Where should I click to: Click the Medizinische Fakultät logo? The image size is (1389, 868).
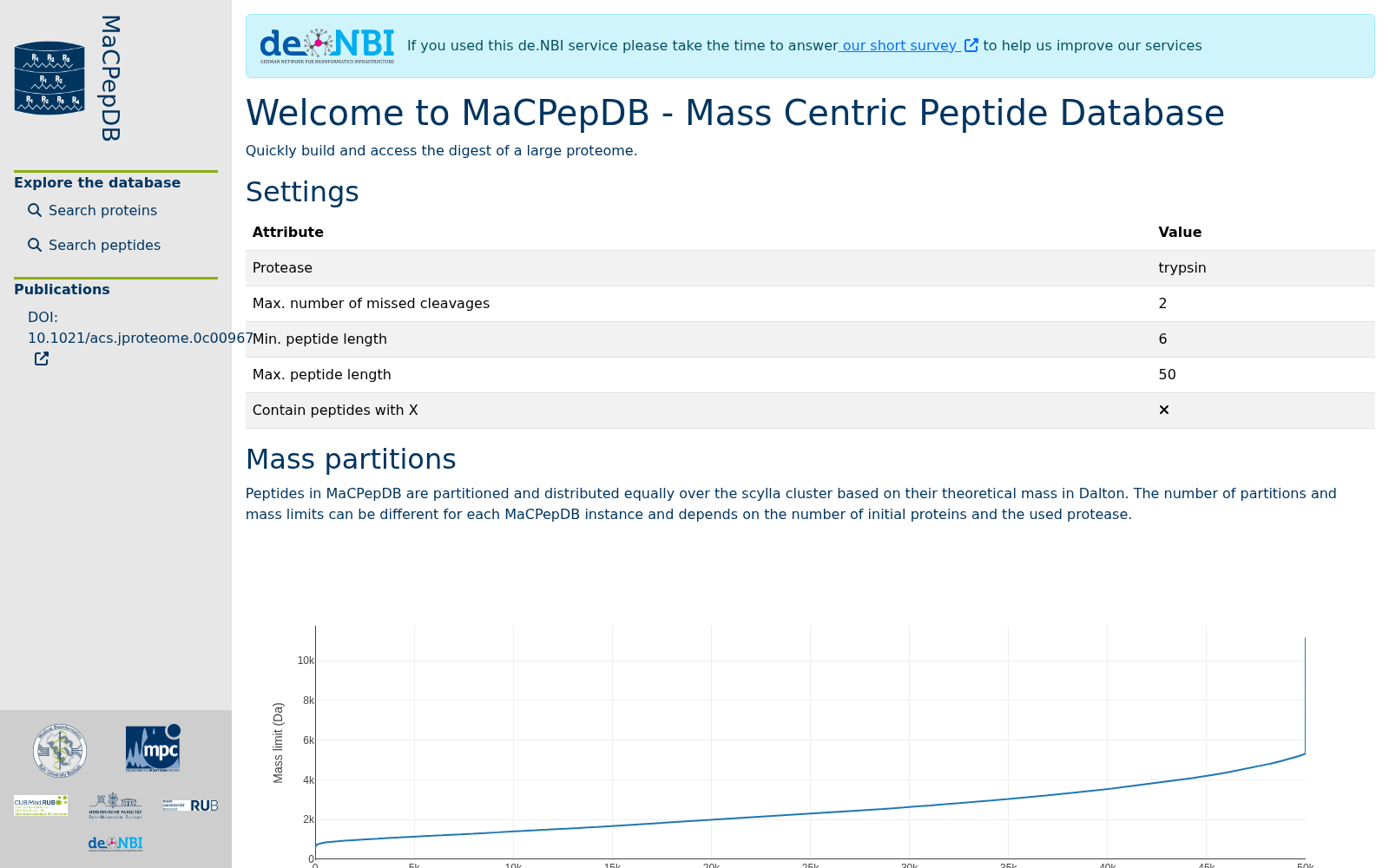(115, 806)
